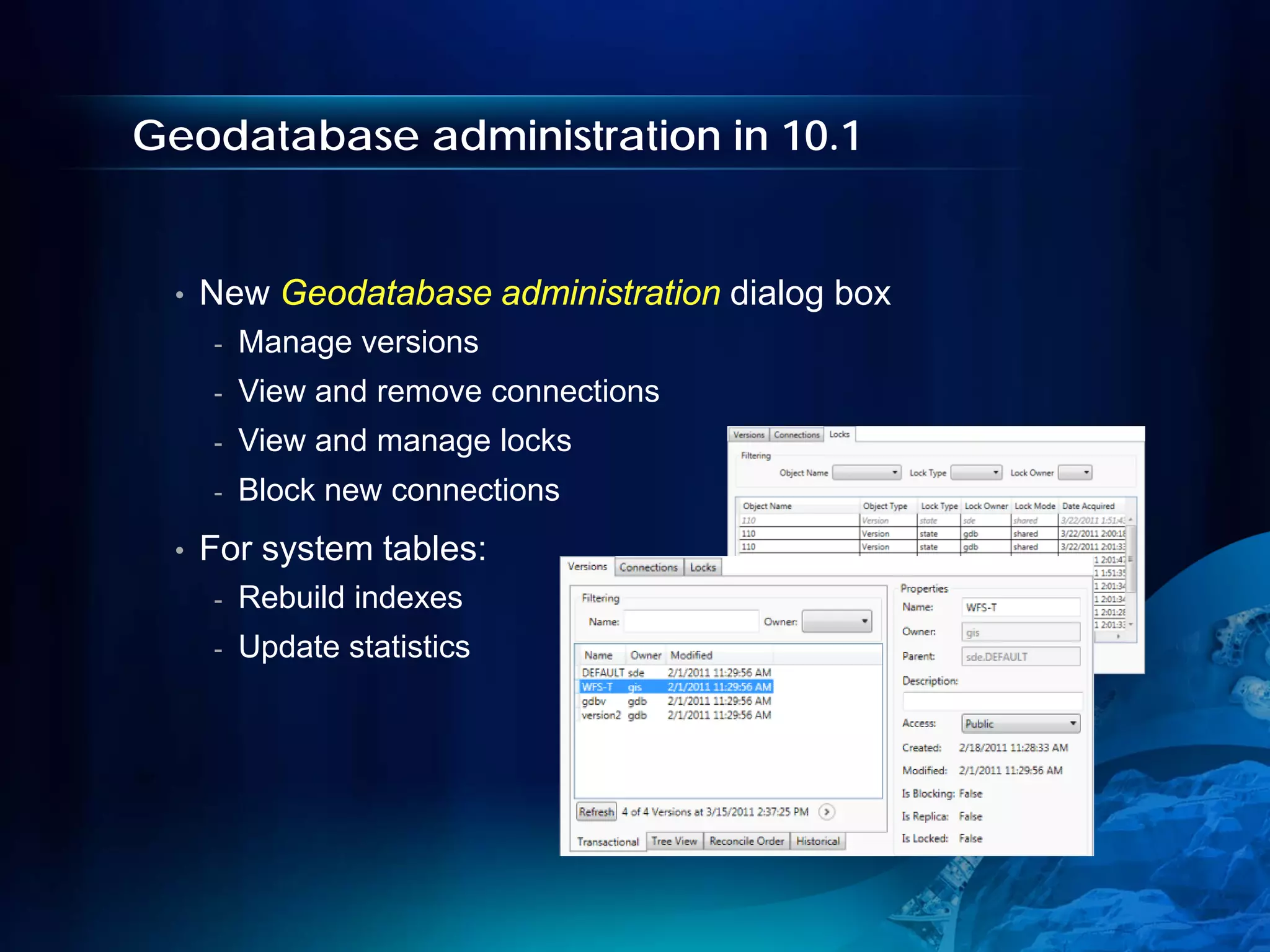Viewport: 1270px width, 952px height.
Task: Select the version2 gdb row
Action: tap(676, 715)
